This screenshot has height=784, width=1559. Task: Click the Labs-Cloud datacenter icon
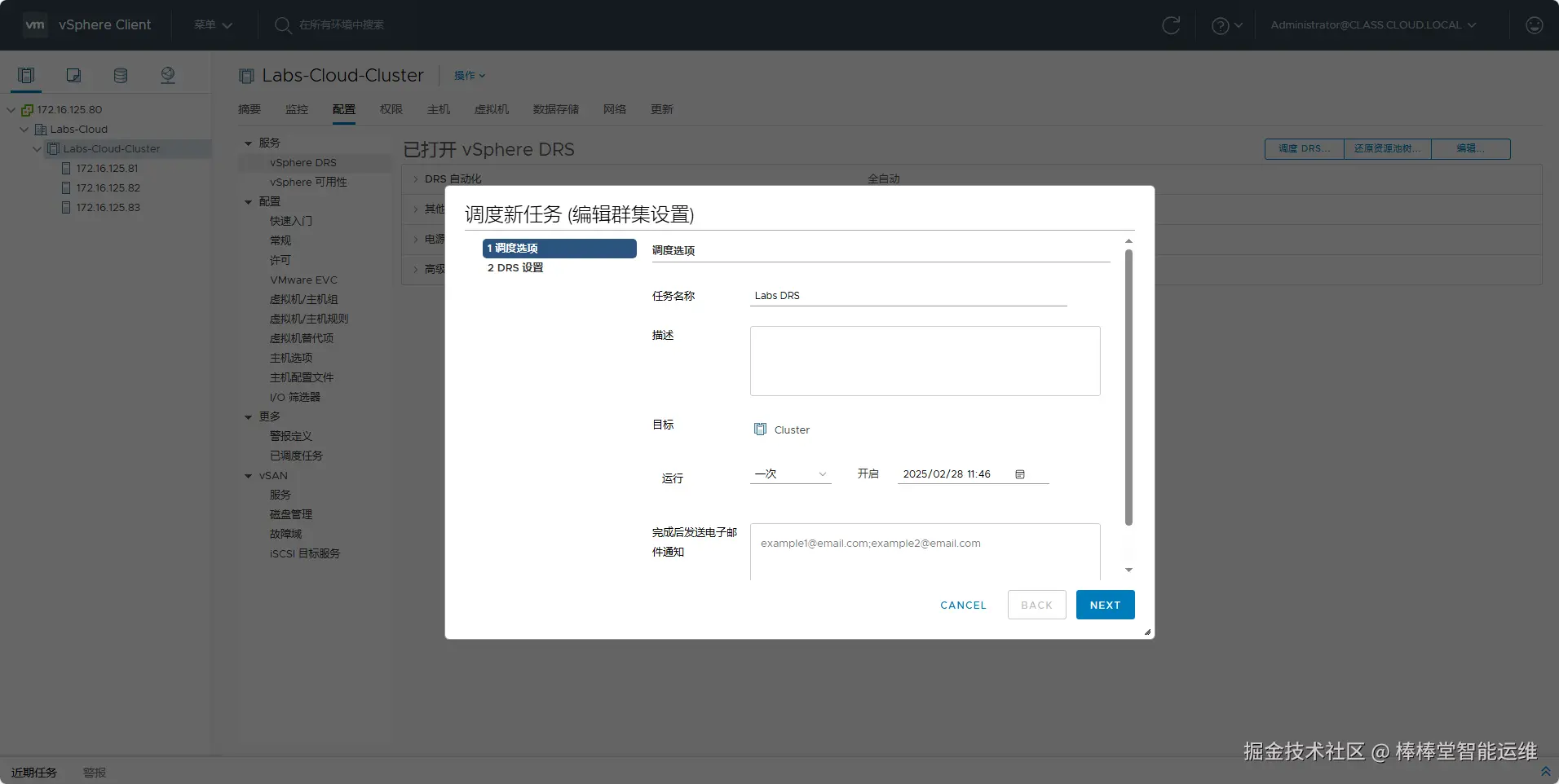tap(40, 130)
